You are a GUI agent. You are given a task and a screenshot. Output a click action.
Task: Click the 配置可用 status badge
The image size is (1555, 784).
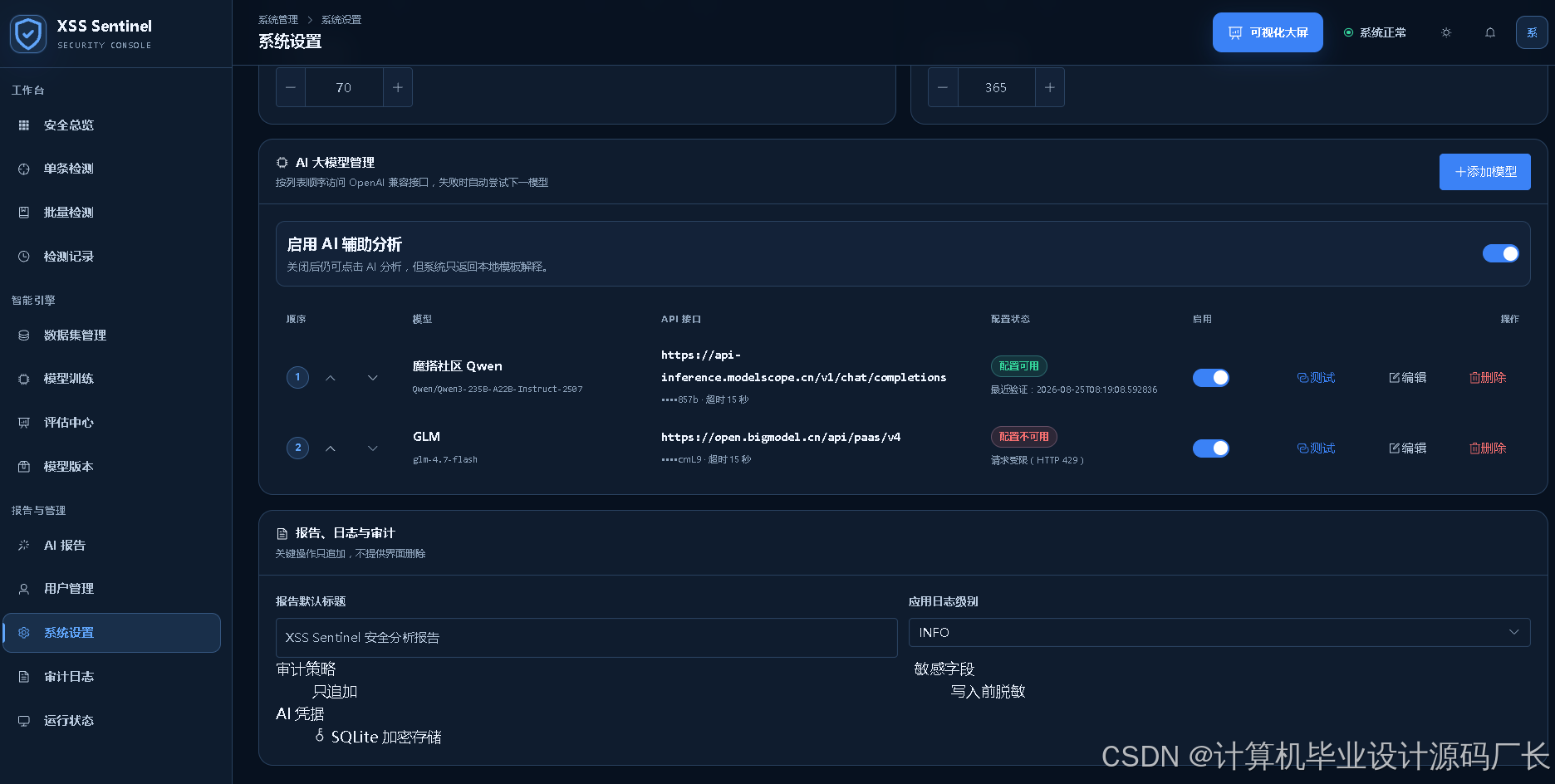click(1019, 366)
